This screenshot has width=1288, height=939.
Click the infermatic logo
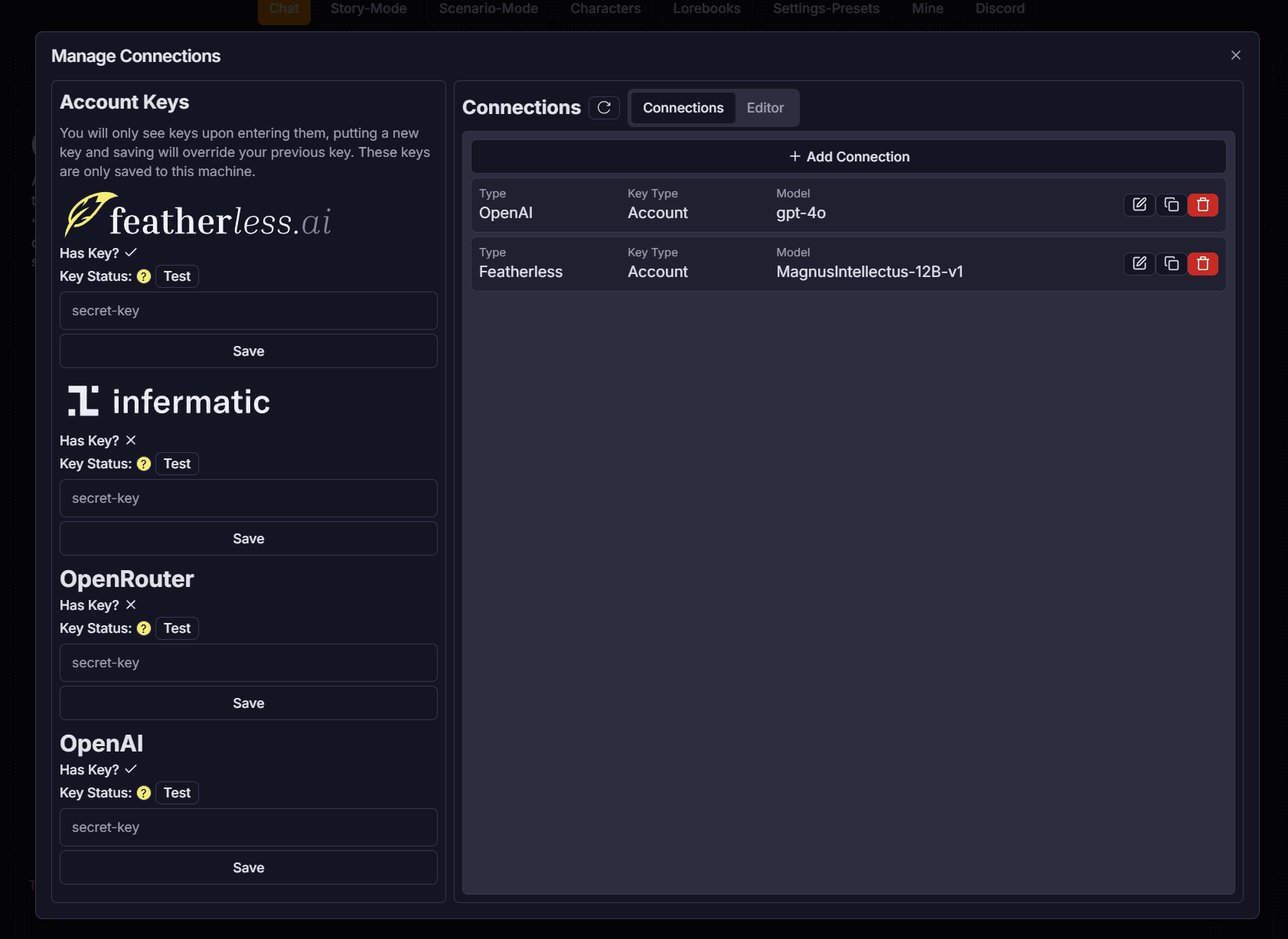(168, 402)
